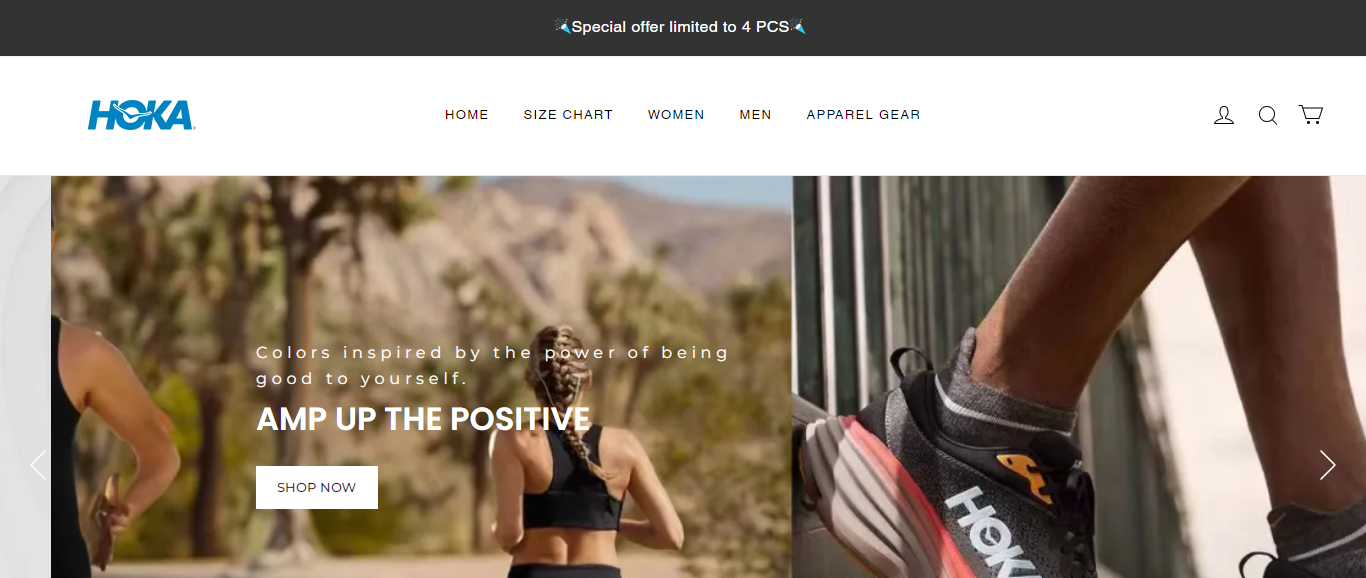This screenshot has height=578, width=1366.
Task: Go to the previous banner slide arrow
Action: (x=38, y=465)
